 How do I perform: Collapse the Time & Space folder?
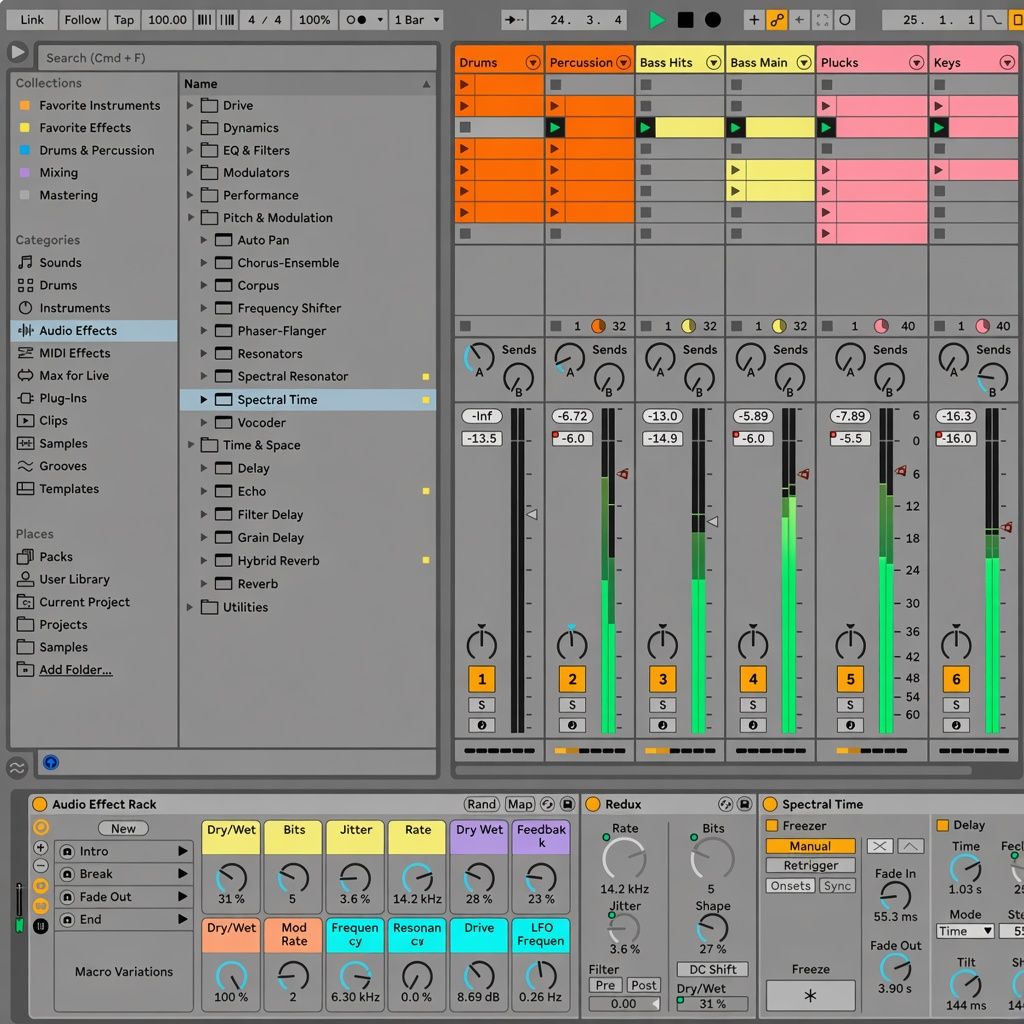pyautogui.click(x=190, y=445)
